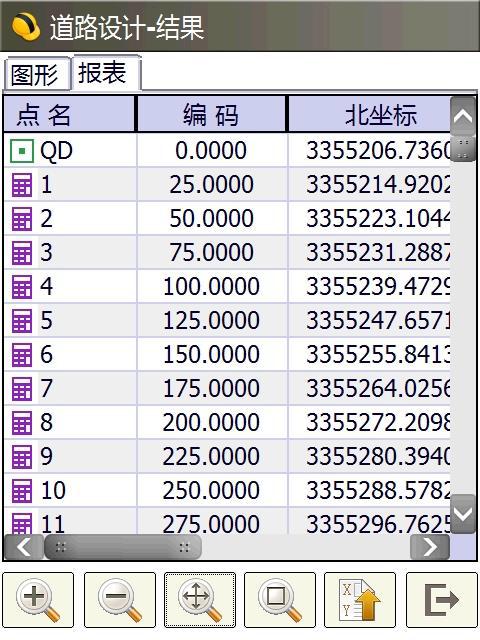Click the exit arrow button
Viewport: 480px width, 640px height.
coord(442,600)
